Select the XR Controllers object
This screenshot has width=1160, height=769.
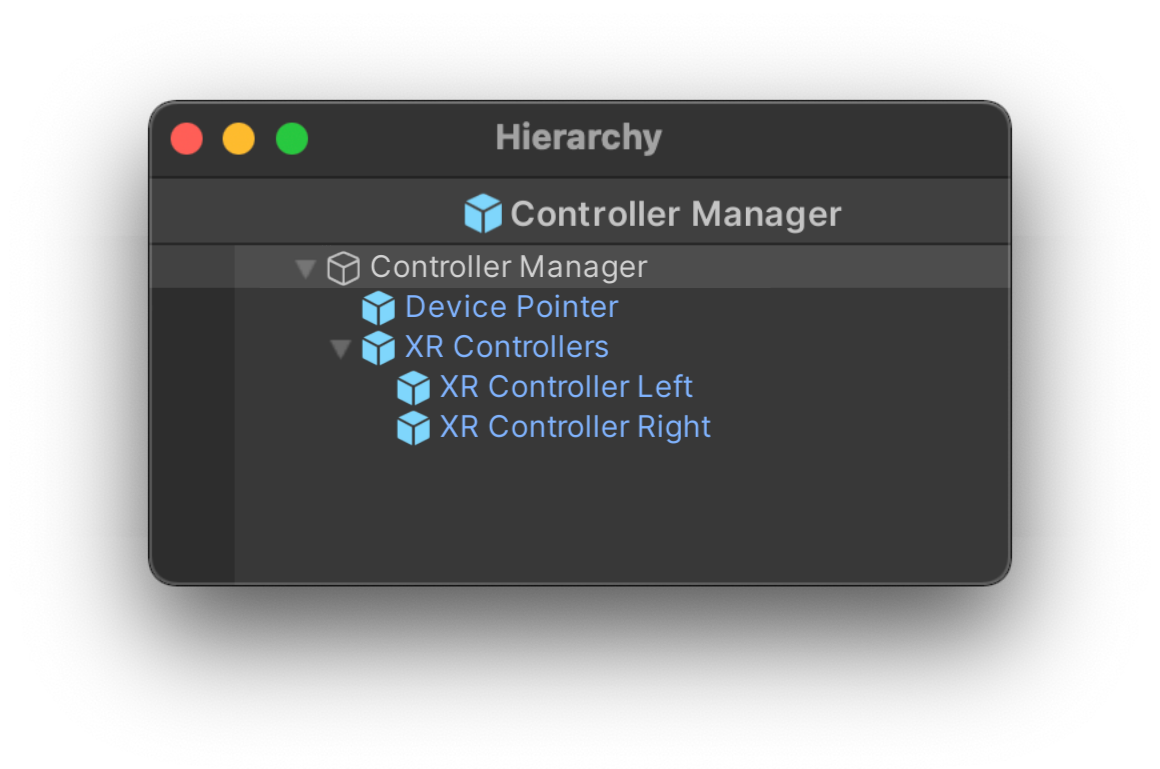507,347
